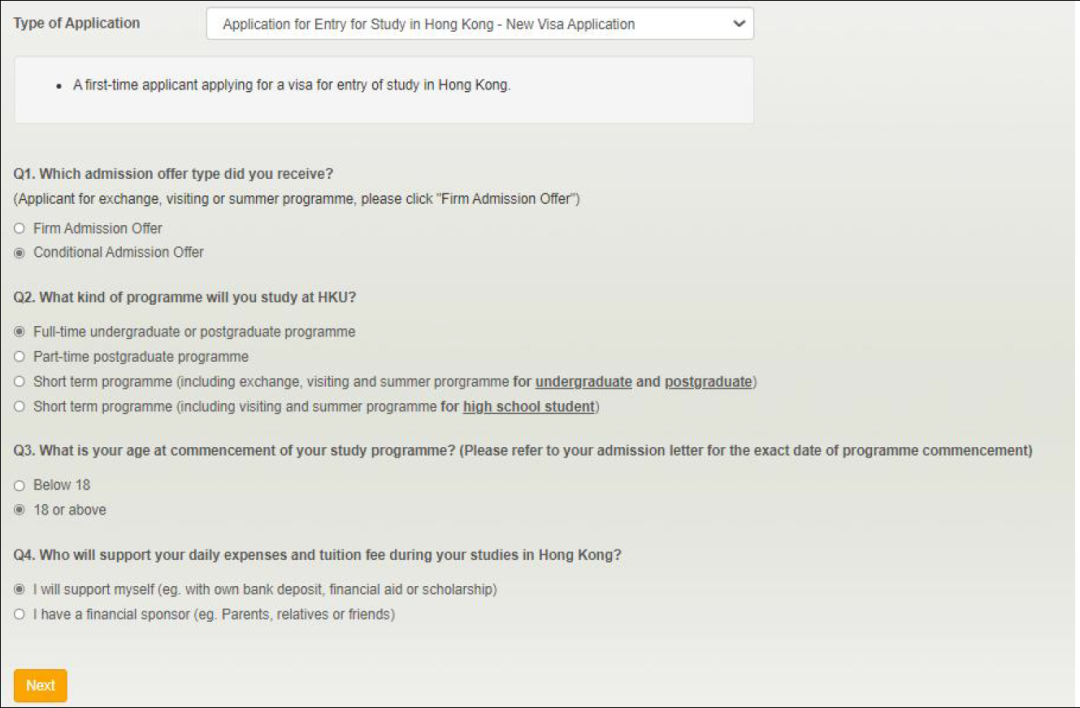1080x708 pixels.
Task: Open the Type of Application dropdown
Action: pyautogui.click(x=479, y=24)
